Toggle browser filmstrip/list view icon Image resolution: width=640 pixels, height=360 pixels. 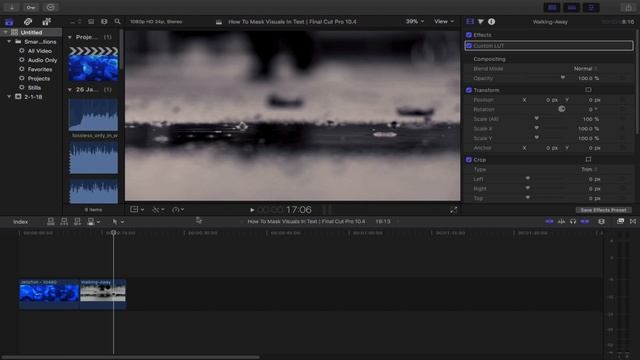[91, 22]
